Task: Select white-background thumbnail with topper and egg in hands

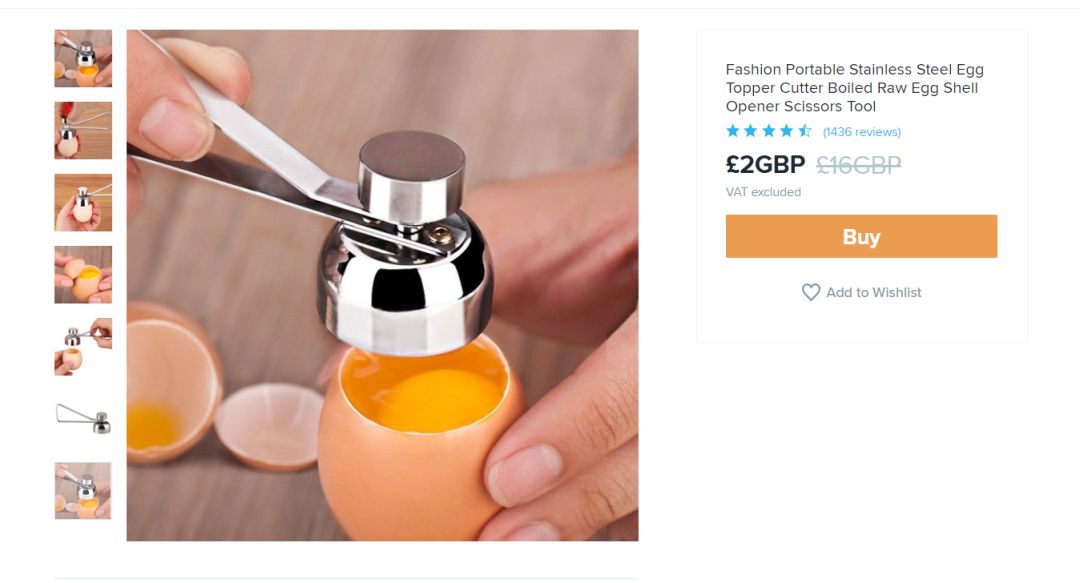Action: pos(83,347)
